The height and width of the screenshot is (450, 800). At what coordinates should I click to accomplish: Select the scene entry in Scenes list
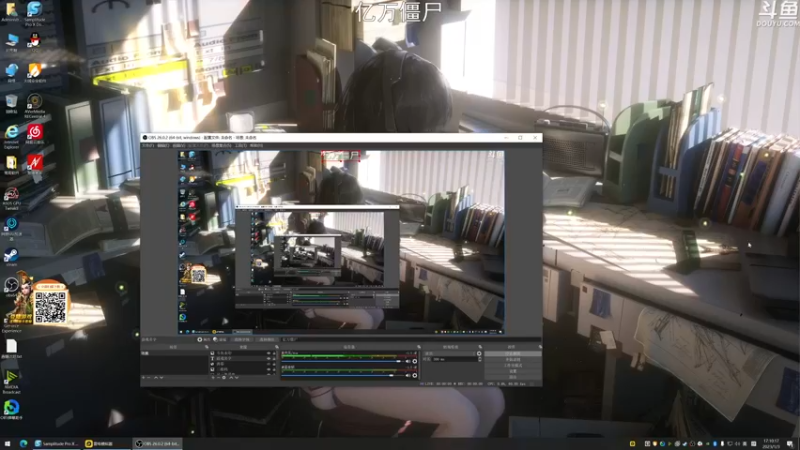tap(174, 353)
